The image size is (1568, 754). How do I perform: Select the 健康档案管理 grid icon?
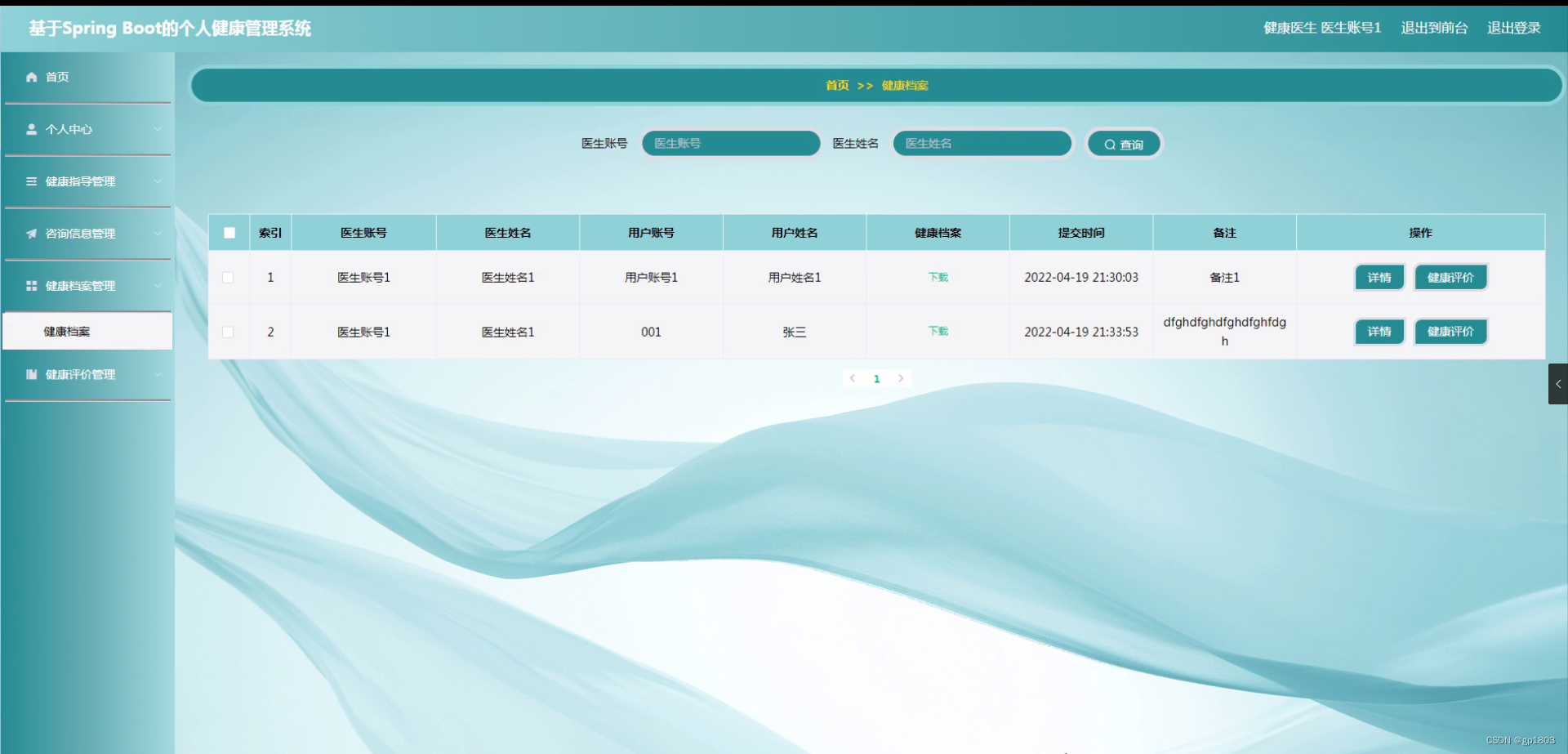(31, 286)
